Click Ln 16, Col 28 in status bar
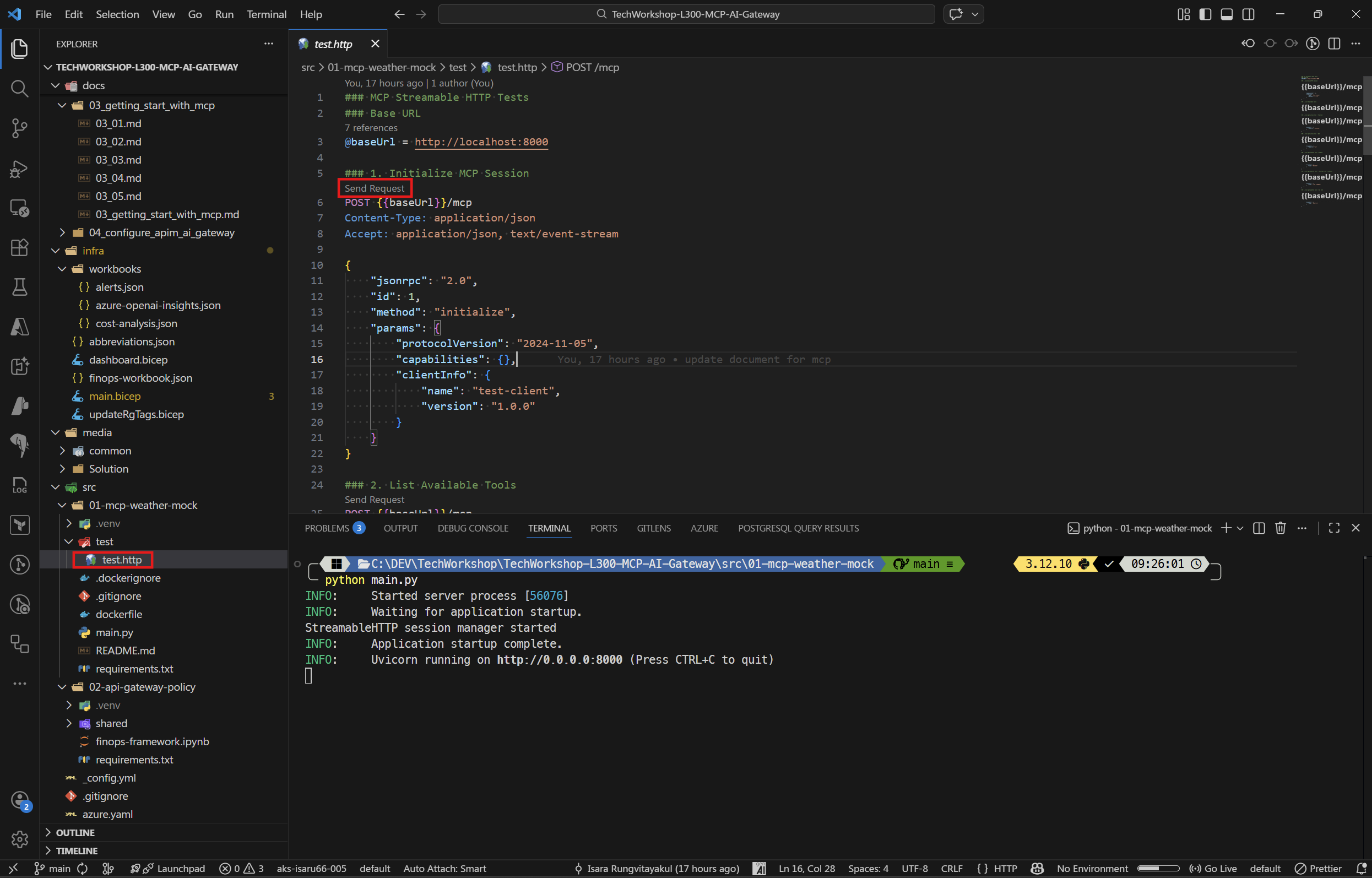The width and height of the screenshot is (1372, 878). 806,868
